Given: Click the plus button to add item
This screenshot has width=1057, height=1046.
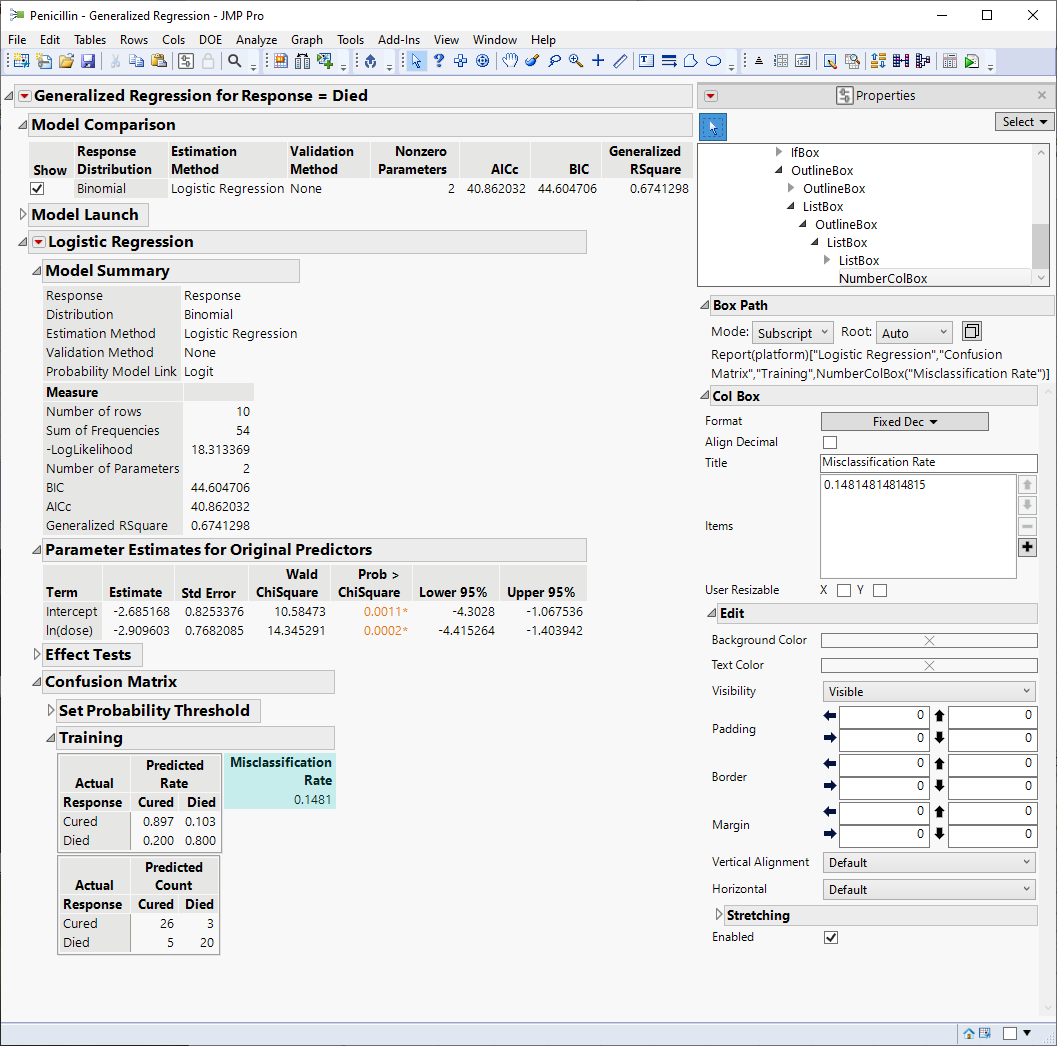Looking at the screenshot, I should 1027,547.
